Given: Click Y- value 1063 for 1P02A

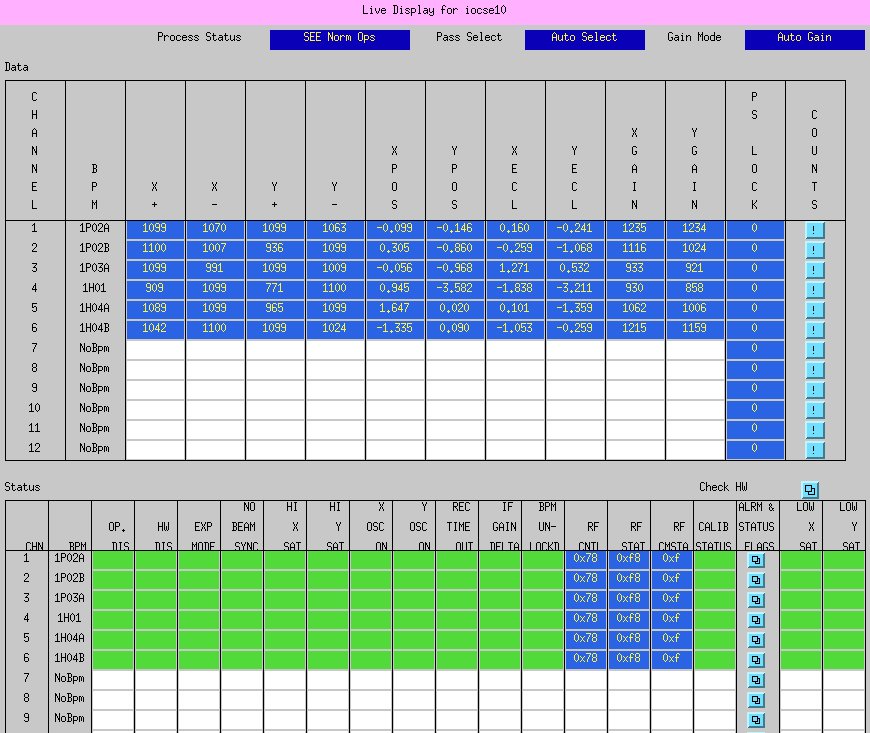Looking at the screenshot, I should tap(335, 230).
